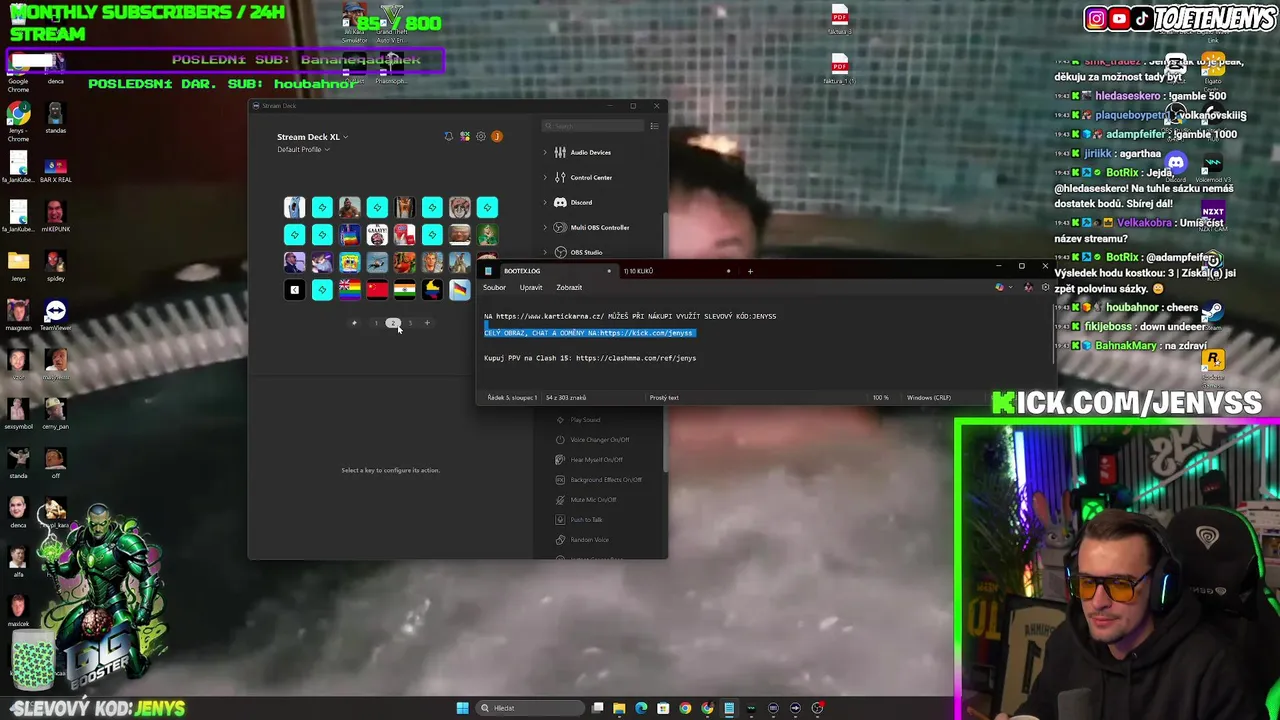Click in Stream Deck actions search field
The width and height of the screenshot is (1280, 720).
click(593, 126)
